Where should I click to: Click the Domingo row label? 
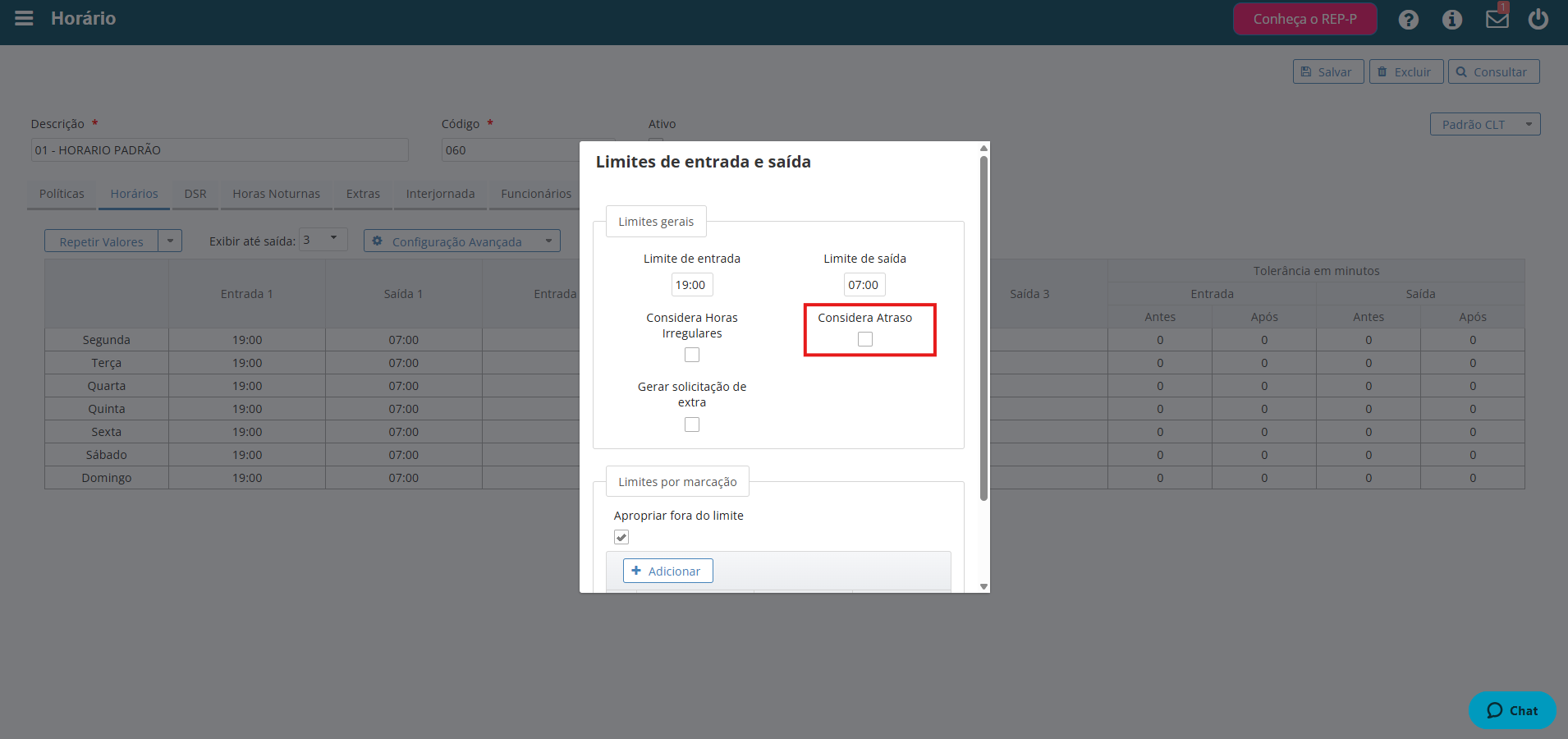coord(107,478)
